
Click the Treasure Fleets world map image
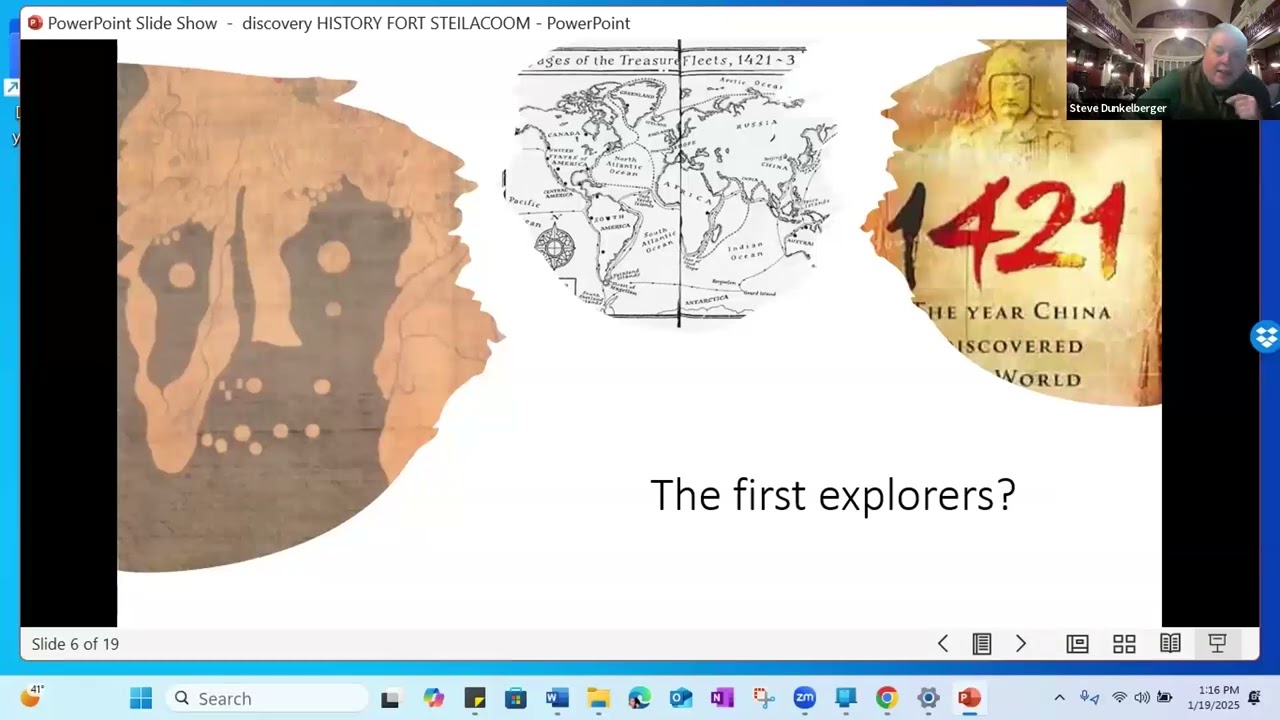pyautogui.click(x=670, y=184)
